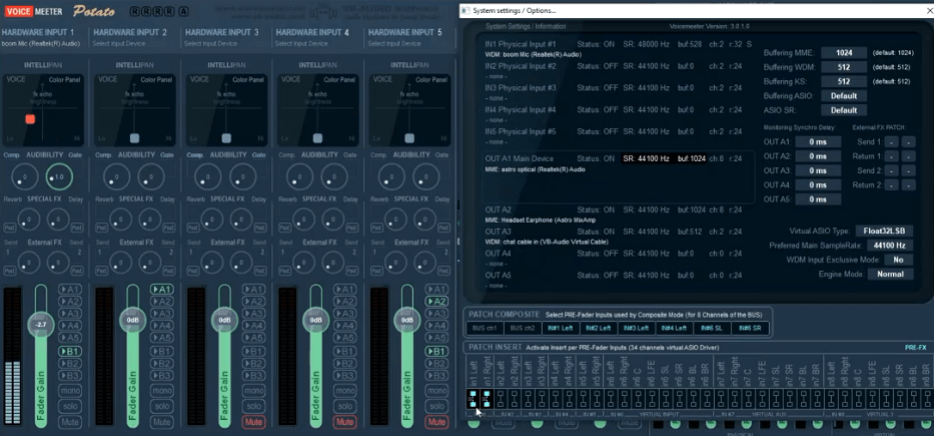Click the Intellipan handle on Input 3
This screenshot has width=936, height=438.
226,138
